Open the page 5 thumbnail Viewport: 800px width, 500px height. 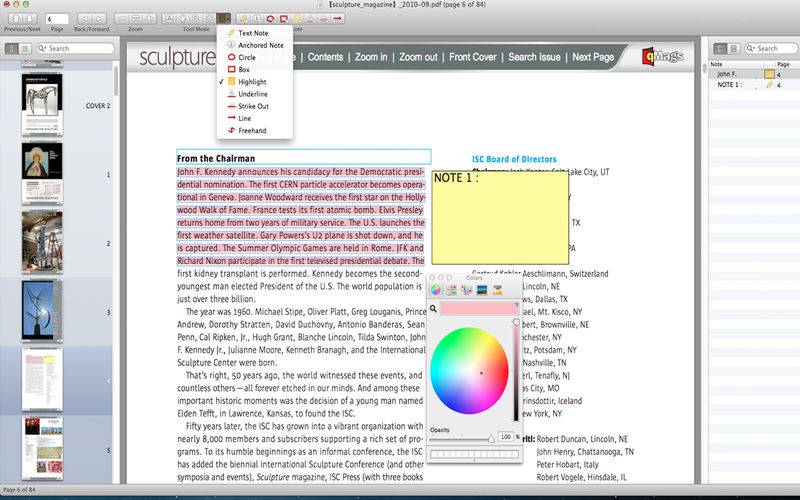coord(42,449)
